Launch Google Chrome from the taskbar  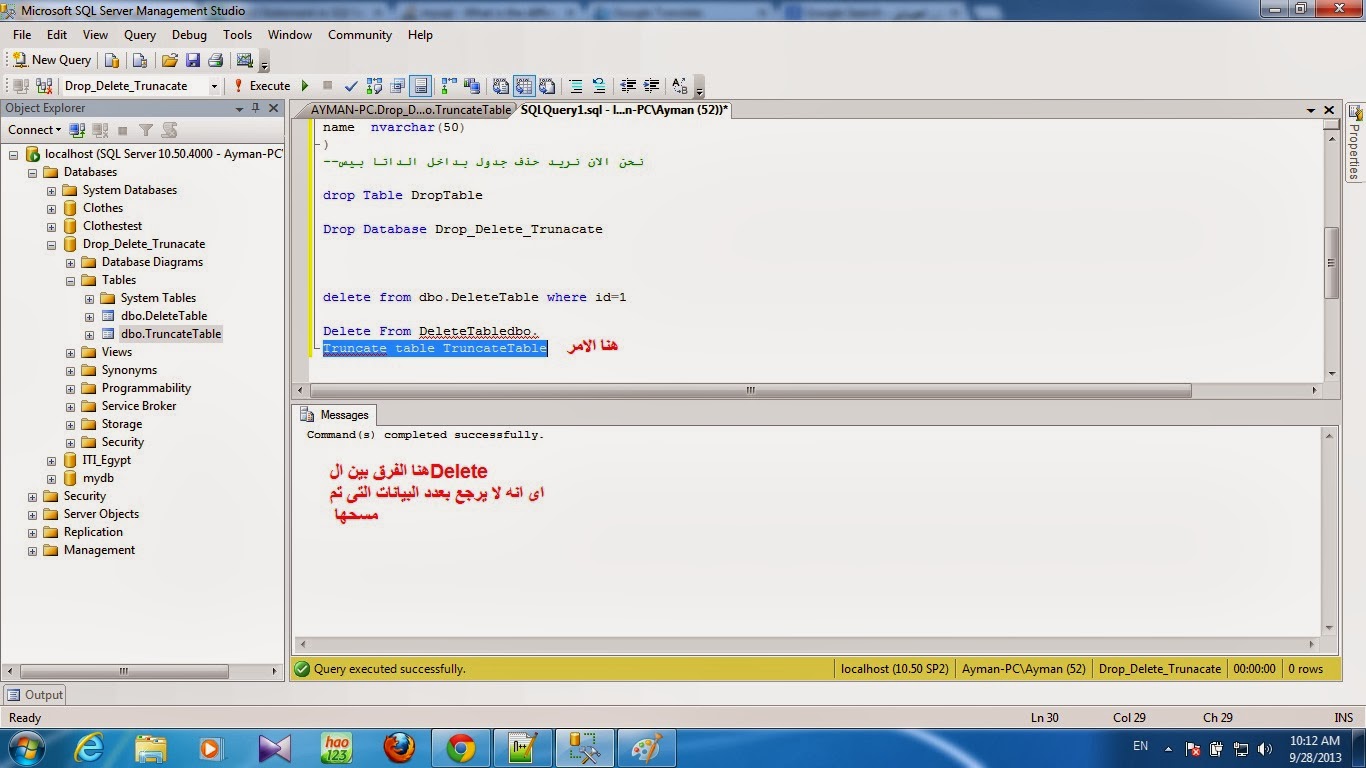(460, 747)
